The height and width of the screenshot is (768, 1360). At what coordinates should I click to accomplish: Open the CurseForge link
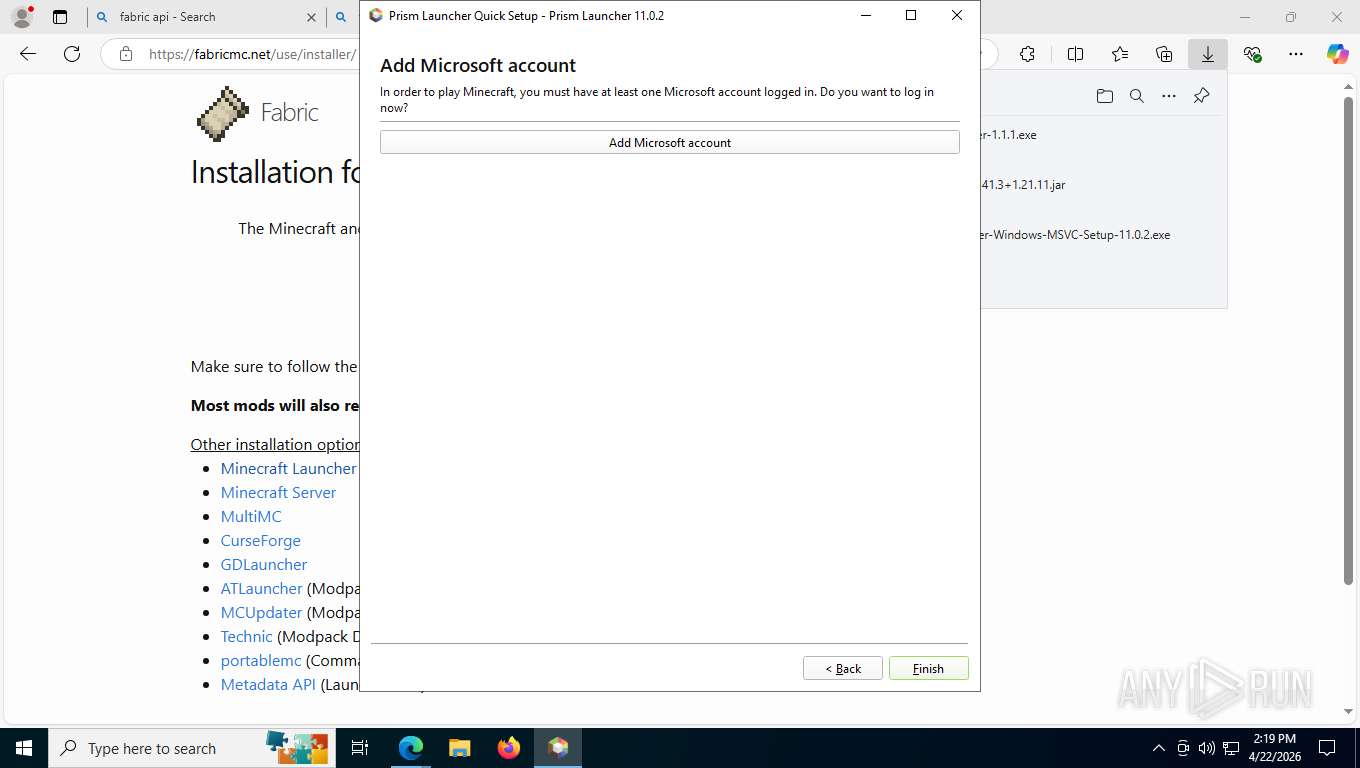(x=260, y=540)
